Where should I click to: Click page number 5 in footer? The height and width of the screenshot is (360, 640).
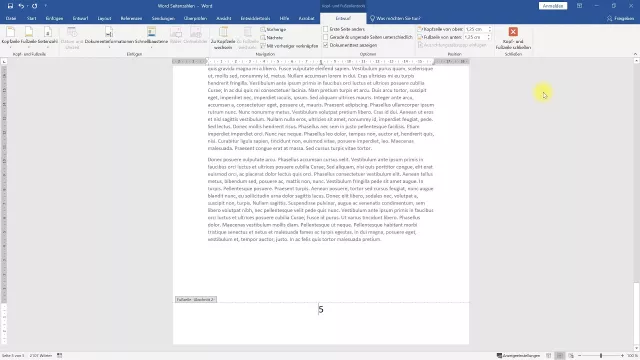(x=321, y=309)
